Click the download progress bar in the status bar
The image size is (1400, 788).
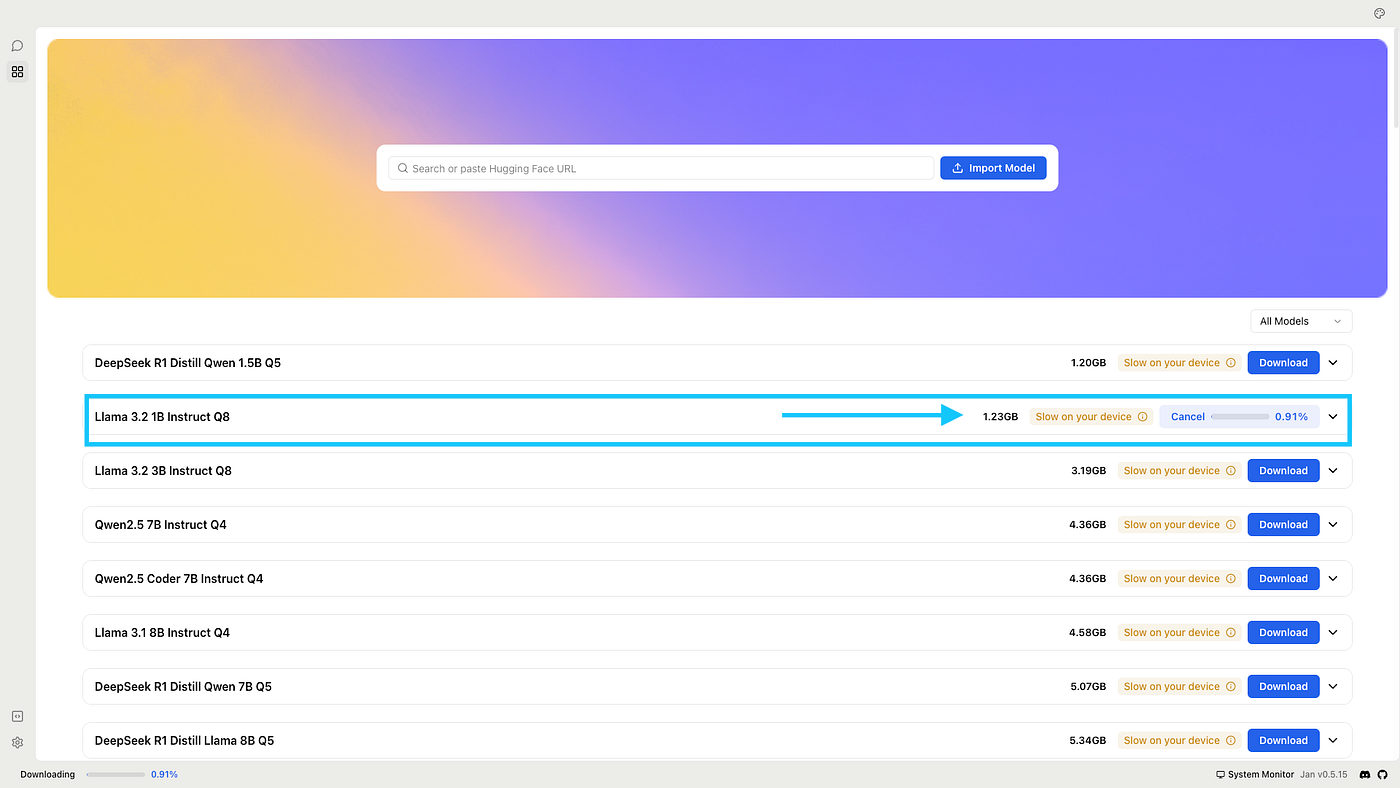coord(115,775)
